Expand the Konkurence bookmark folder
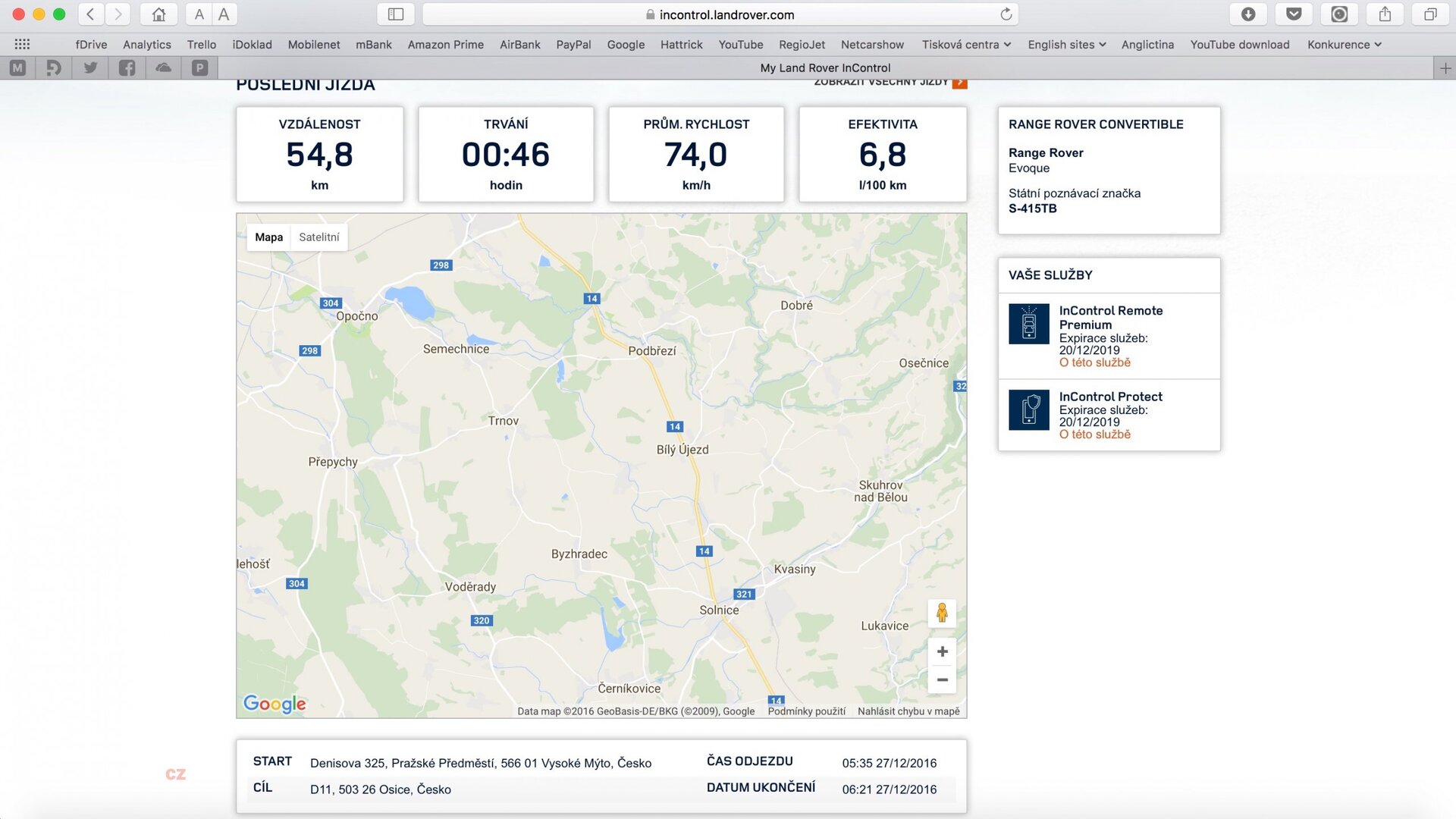The width and height of the screenshot is (1456, 819). click(x=1344, y=45)
